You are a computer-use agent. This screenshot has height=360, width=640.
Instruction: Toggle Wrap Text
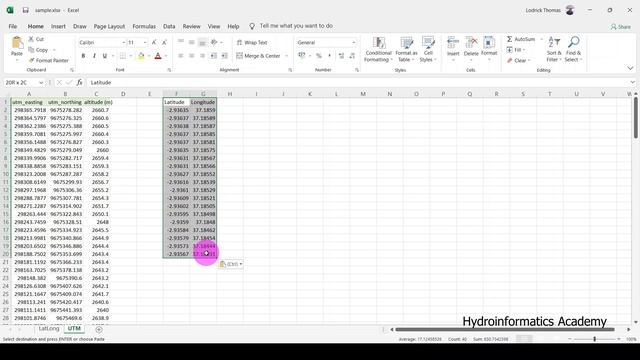tap(252, 42)
